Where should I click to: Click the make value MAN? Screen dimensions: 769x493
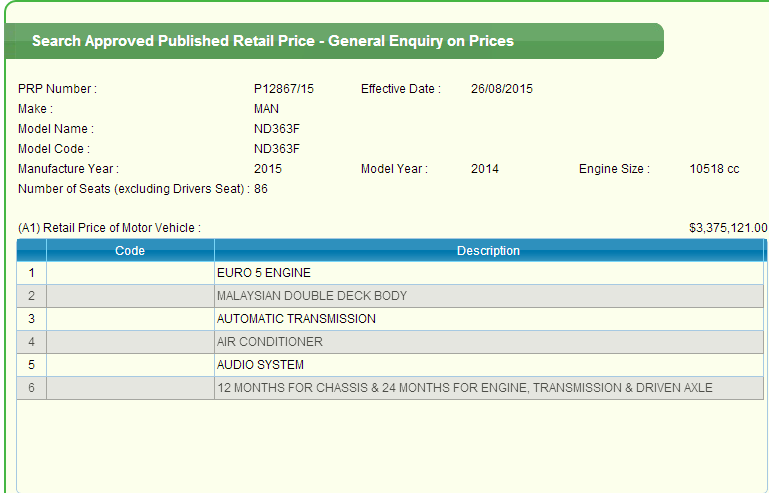(x=266, y=109)
